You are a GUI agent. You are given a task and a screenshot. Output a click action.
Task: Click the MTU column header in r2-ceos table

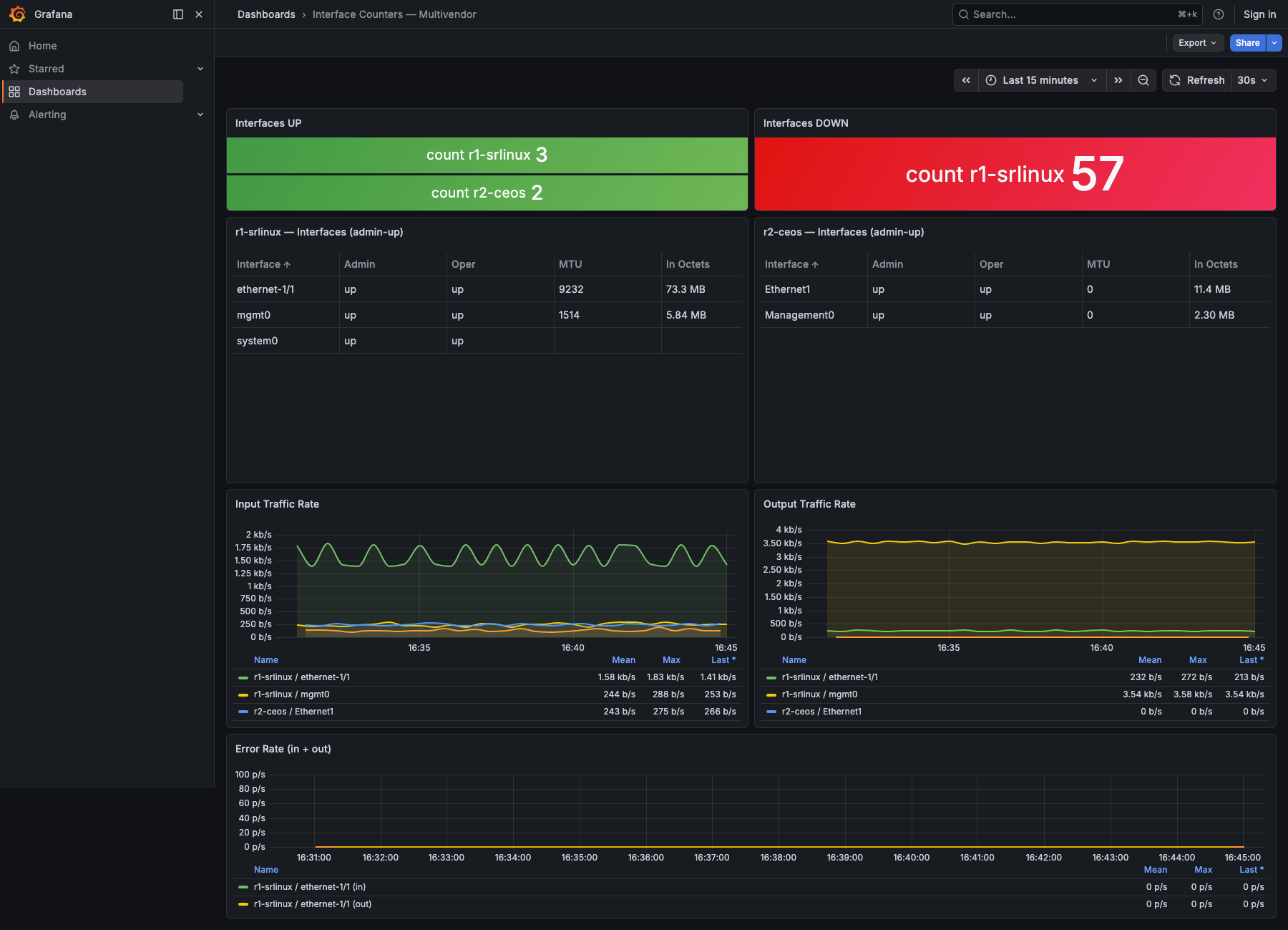(x=1098, y=264)
